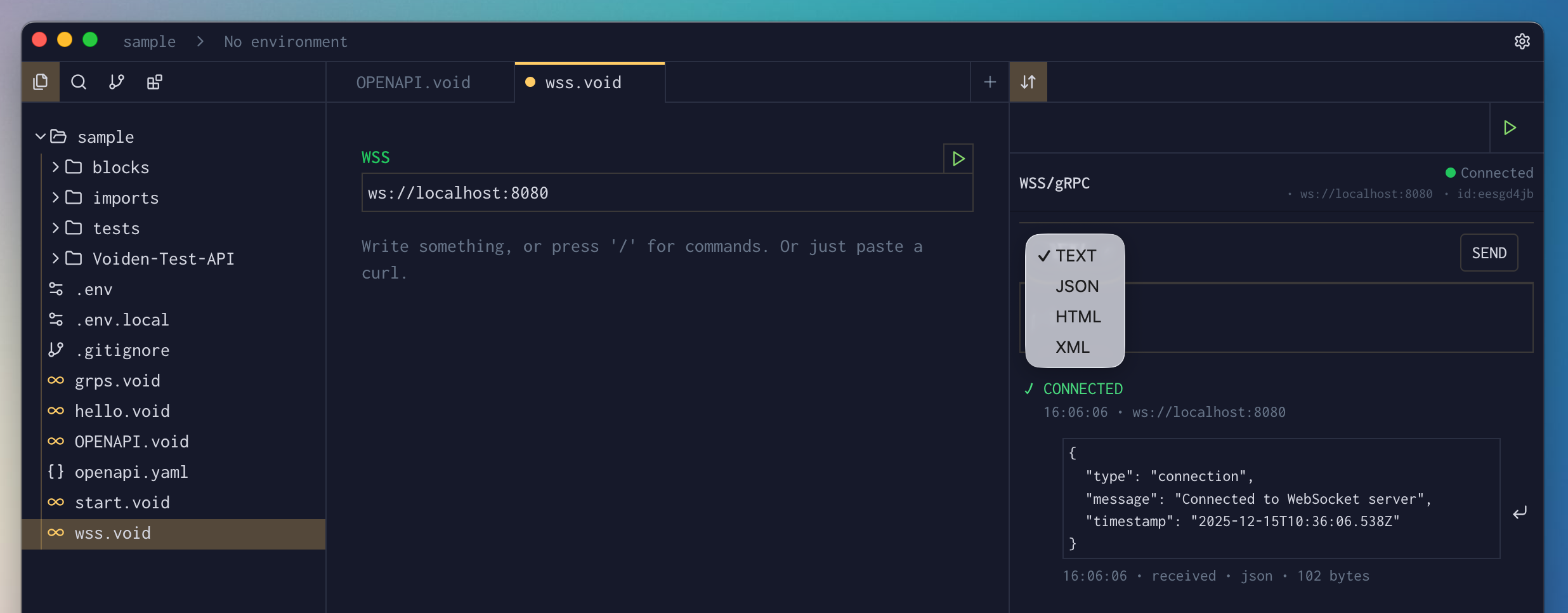1568x613 pixels.
Task: Click the plus icon to open new tab
Action: coord(989,82)
